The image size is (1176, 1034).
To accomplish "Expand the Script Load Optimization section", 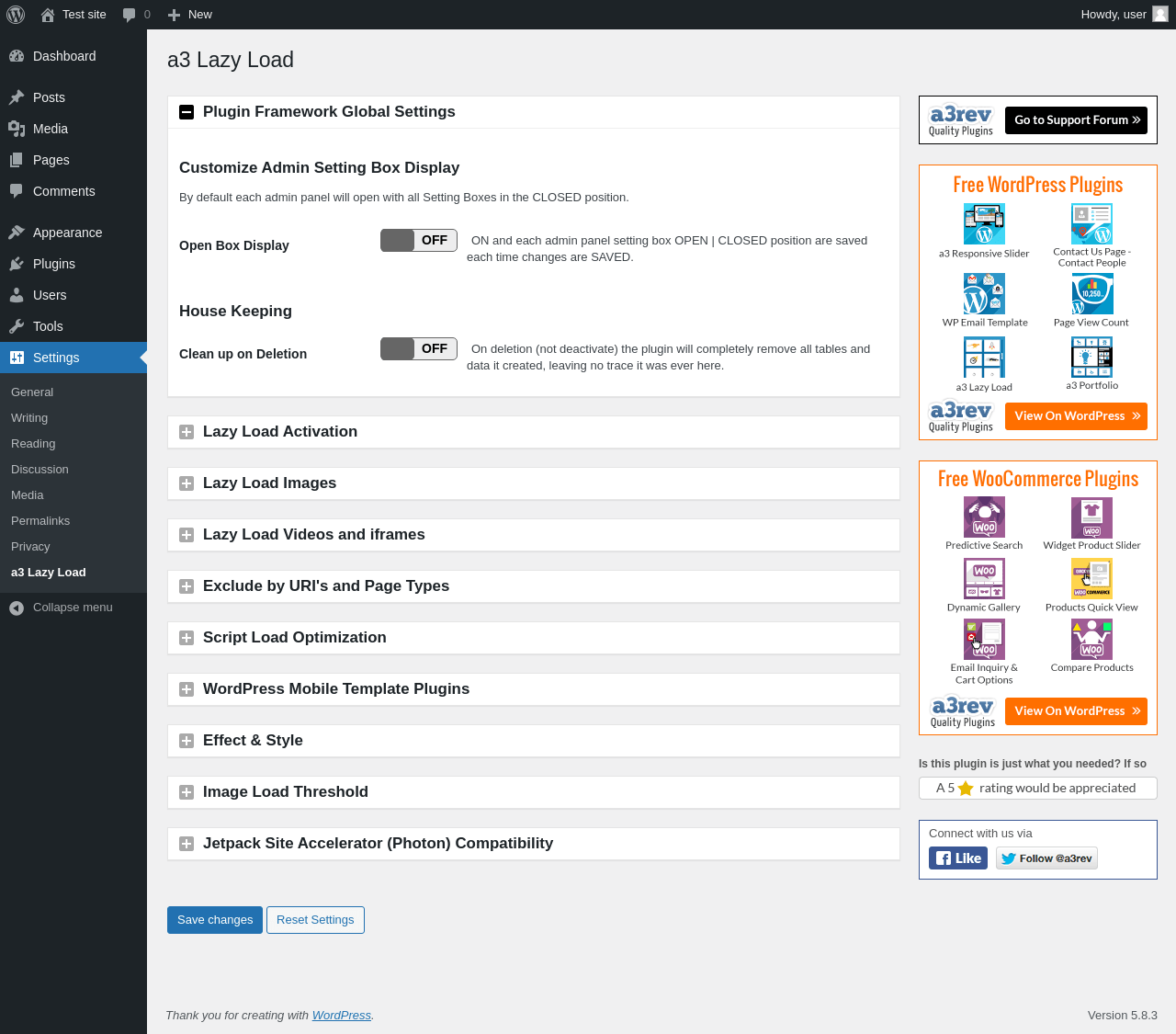I will click(x=534, y=638).
